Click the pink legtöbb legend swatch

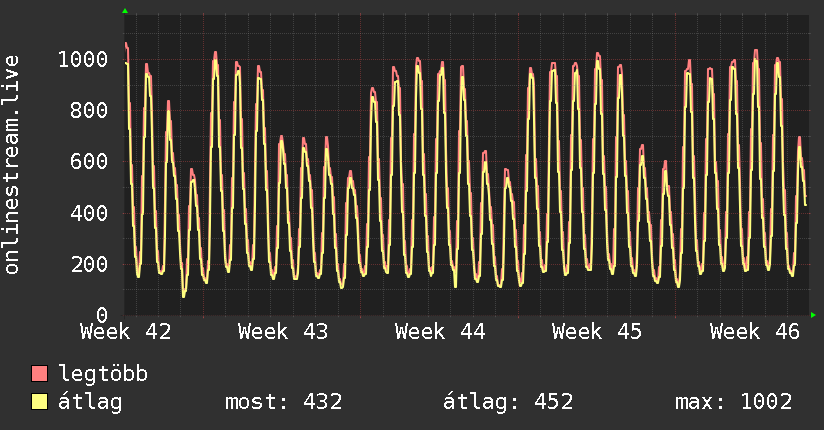pyautogui.click(x=39, y=374)
